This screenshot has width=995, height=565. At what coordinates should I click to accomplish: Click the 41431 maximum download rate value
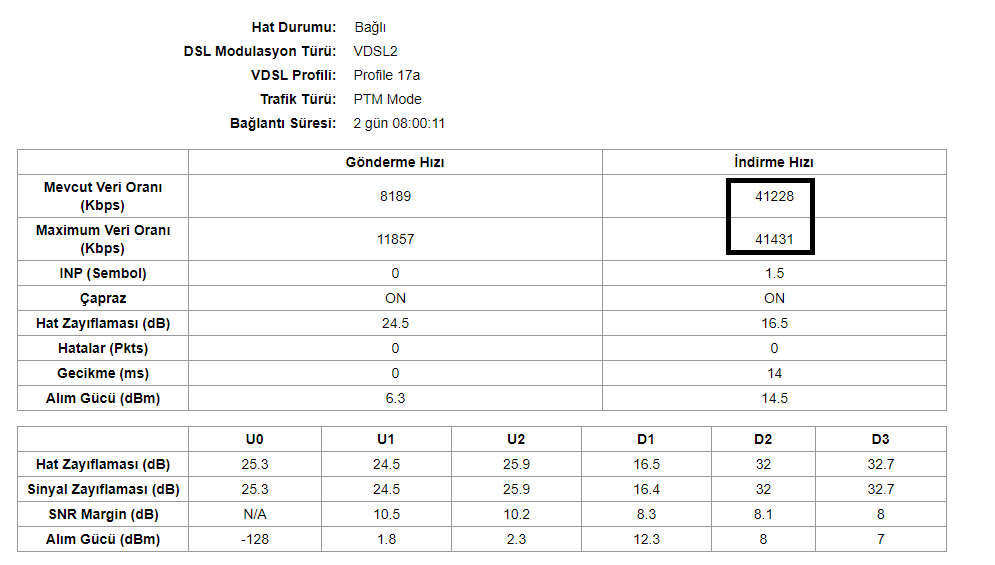774,240
